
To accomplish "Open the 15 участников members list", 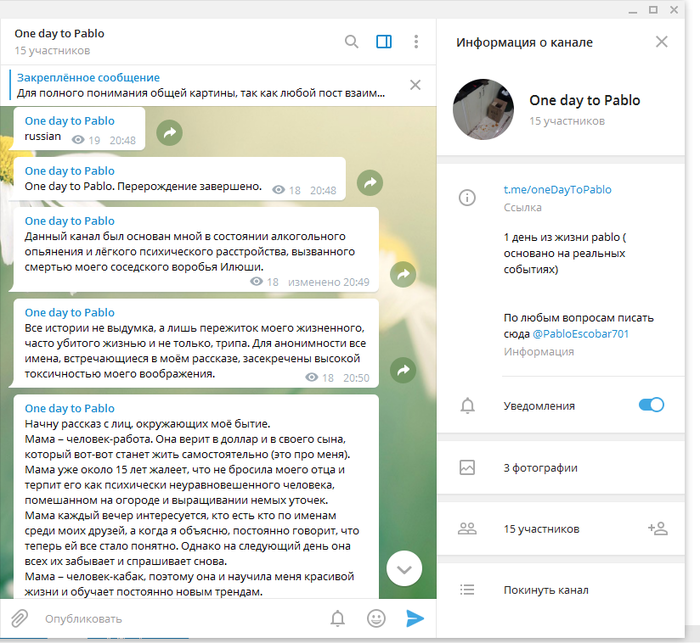I will [541, 529].
